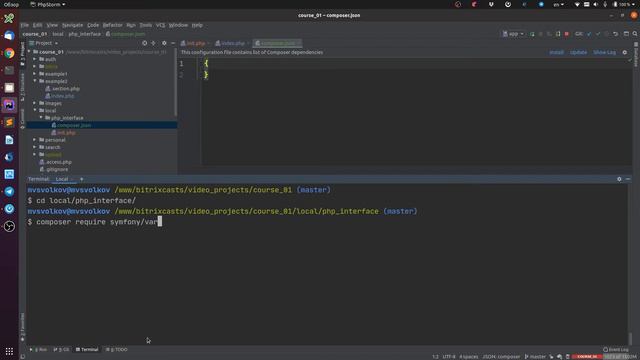Open Google Chrome from the Ubuntu dock
Screen dimensions: 640x360
point(9,53)
